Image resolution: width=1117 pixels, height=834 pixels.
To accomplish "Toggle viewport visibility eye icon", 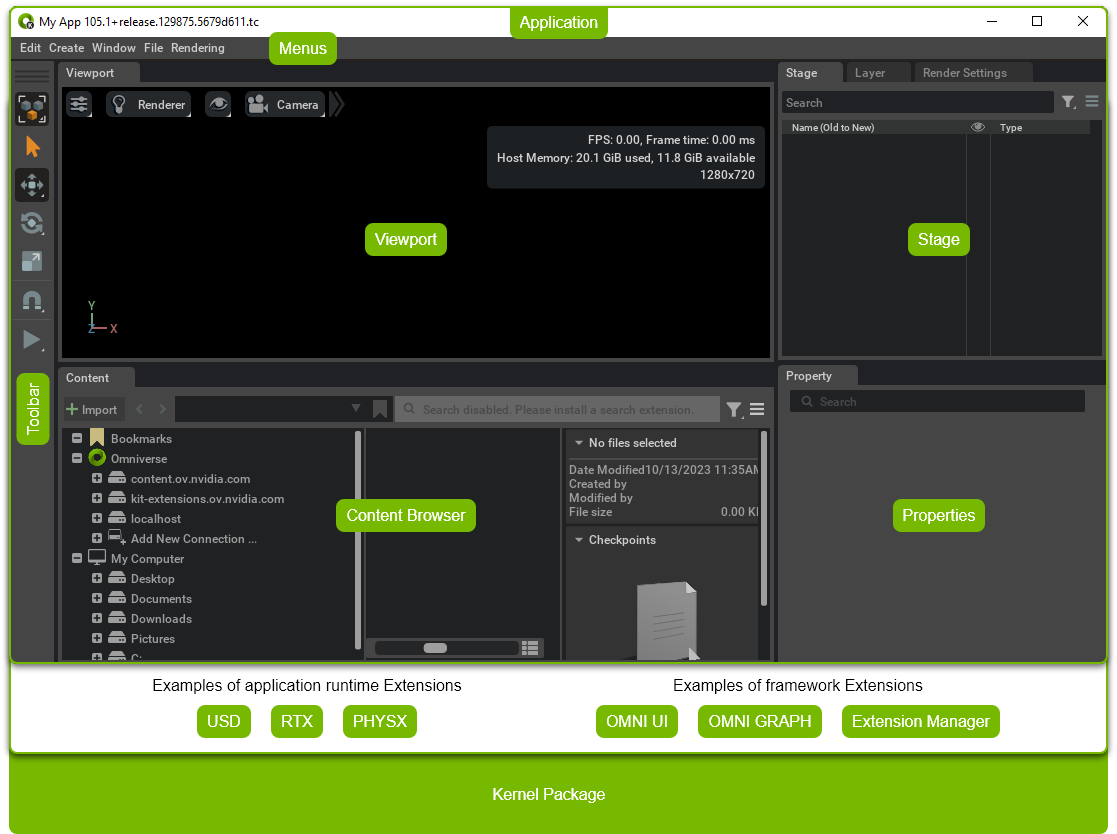I will 217,104.
